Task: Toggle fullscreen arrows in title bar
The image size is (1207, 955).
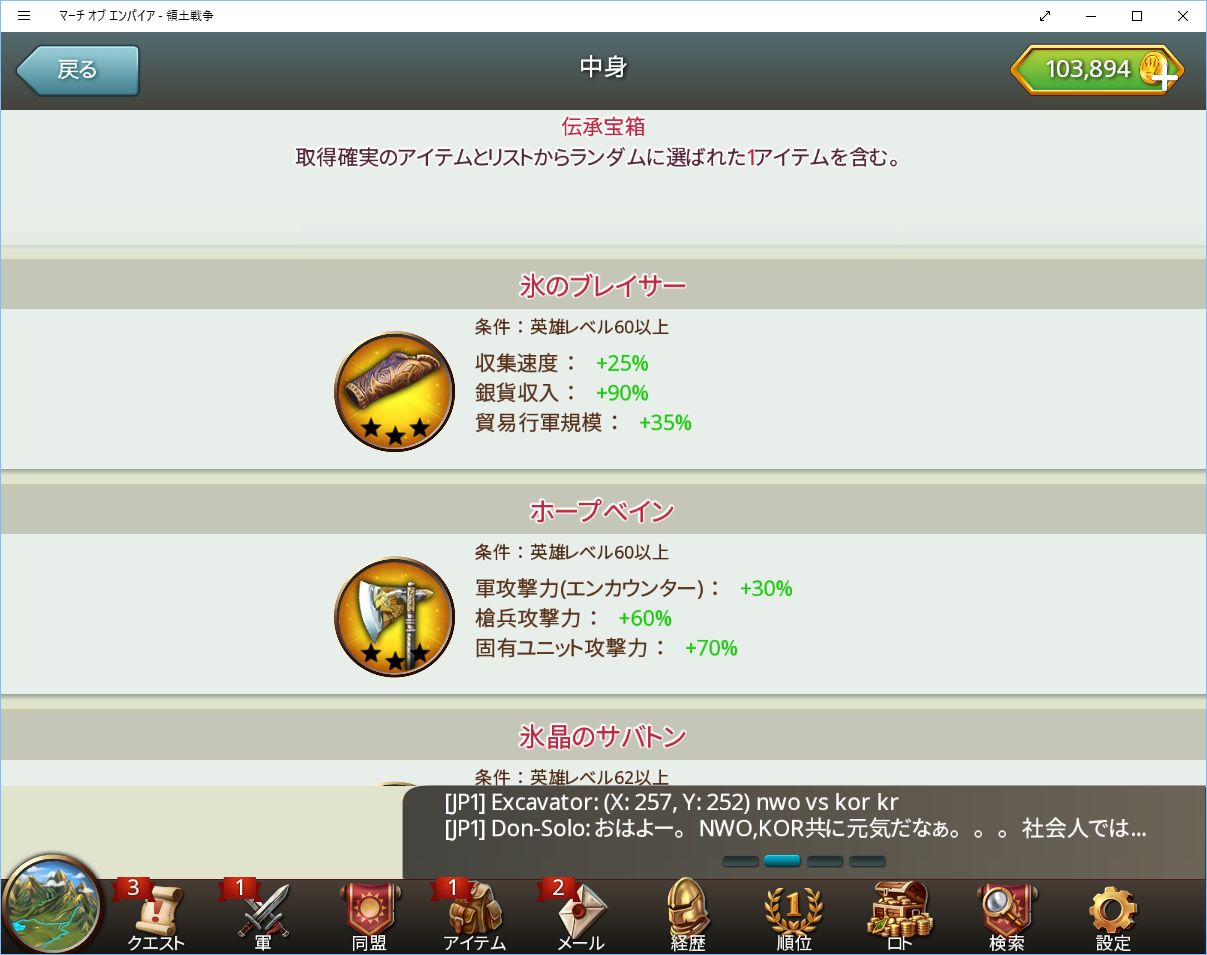Action: point(1045,16)
